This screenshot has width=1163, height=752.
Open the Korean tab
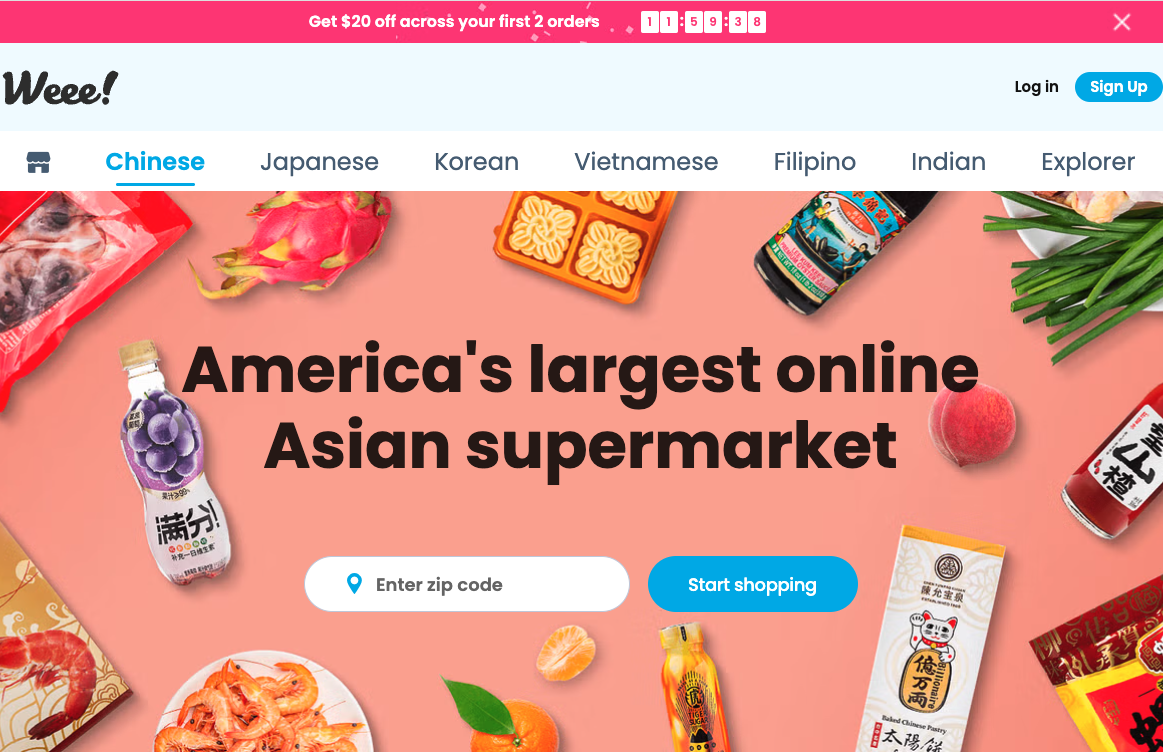pyautogui.click(x=476, y=162)
